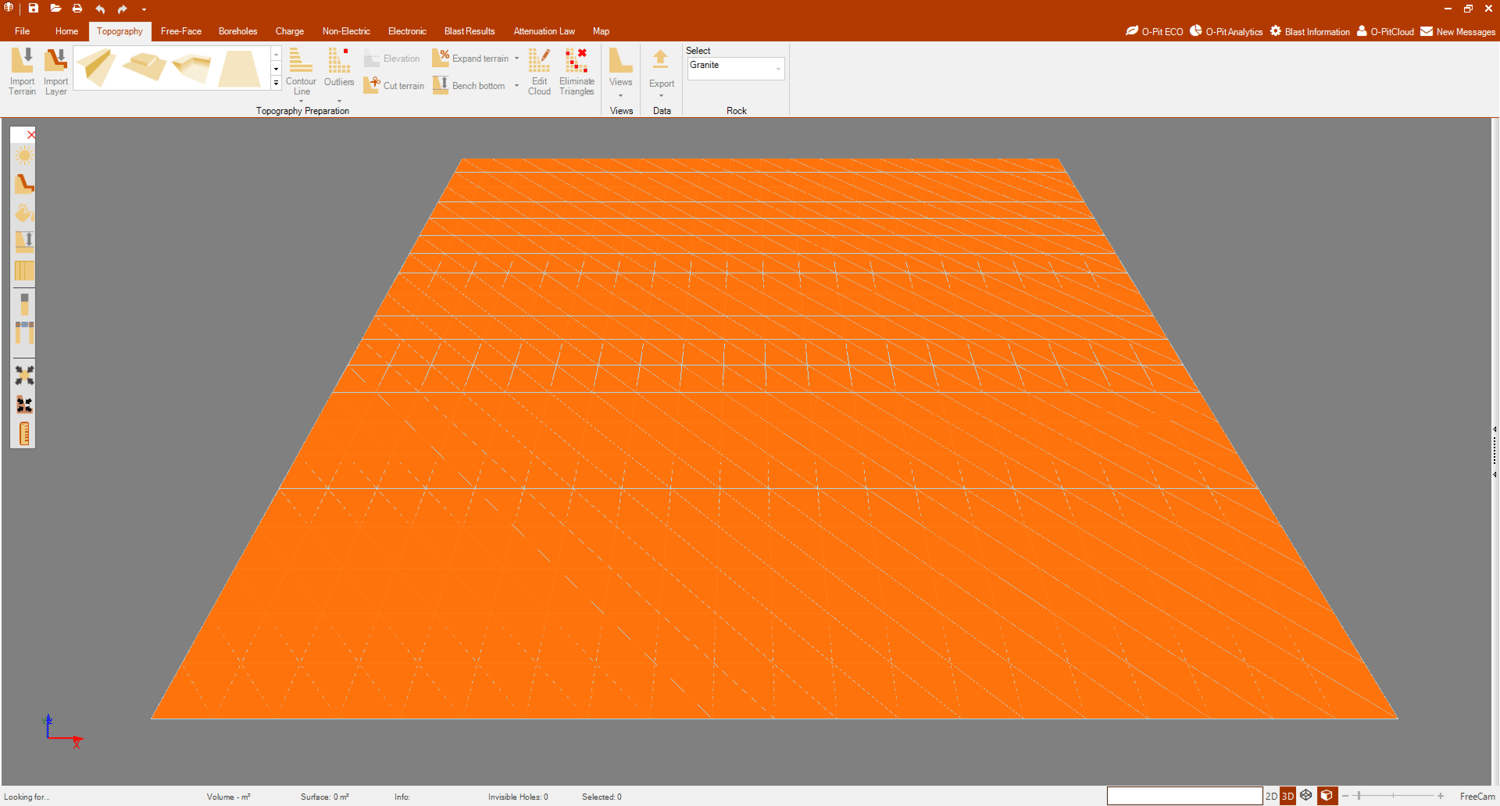
Task: Expand the terrain shapes gallery
Action: click(276, 83)
